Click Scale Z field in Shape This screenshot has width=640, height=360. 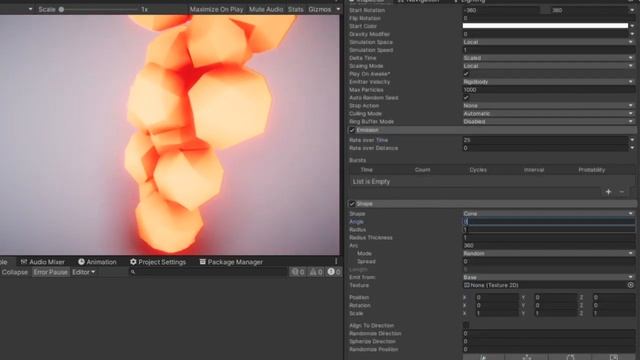[613, 313]
